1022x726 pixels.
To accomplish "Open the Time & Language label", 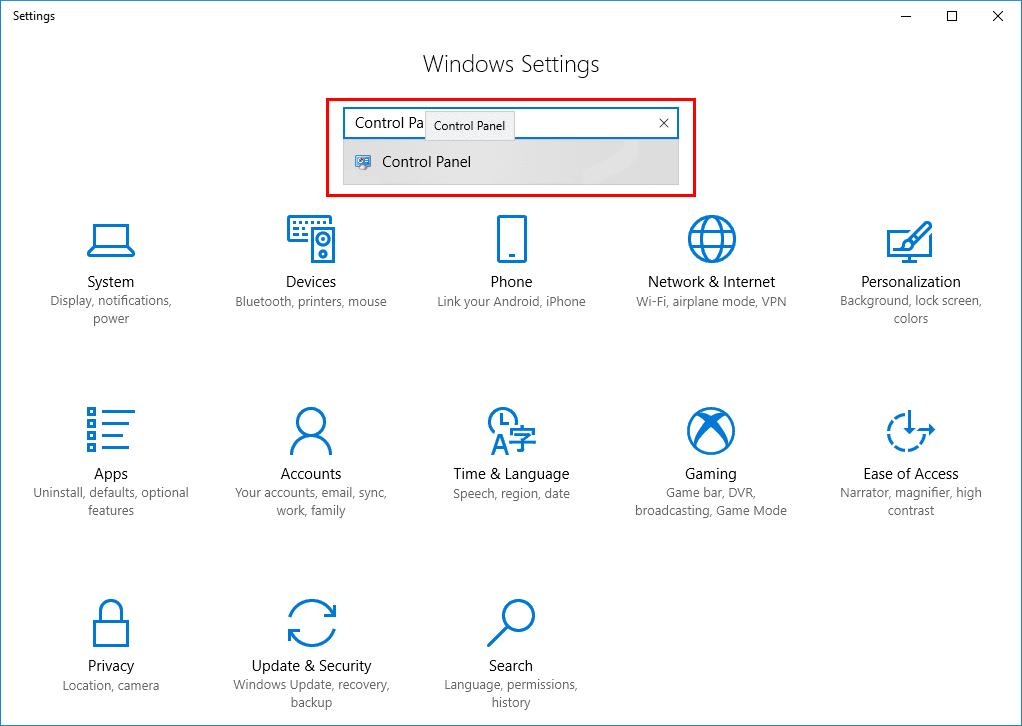I will 512,474.
